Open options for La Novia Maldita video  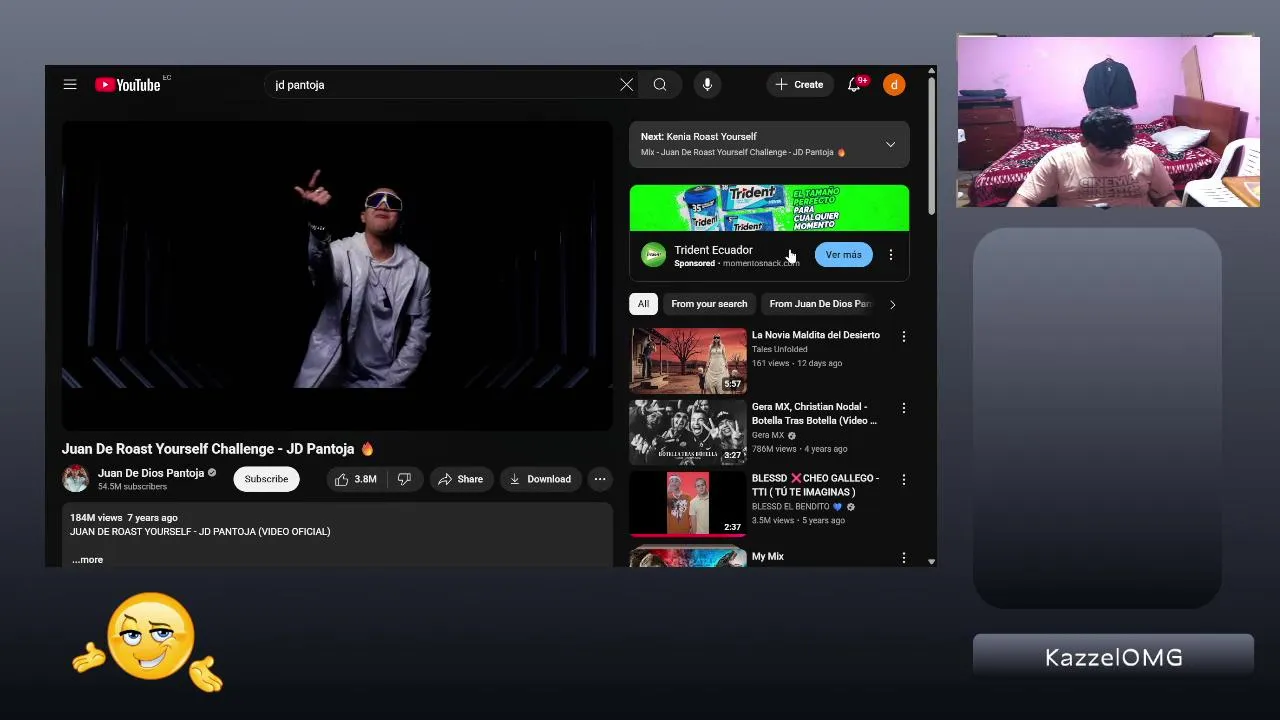(904, 337)
